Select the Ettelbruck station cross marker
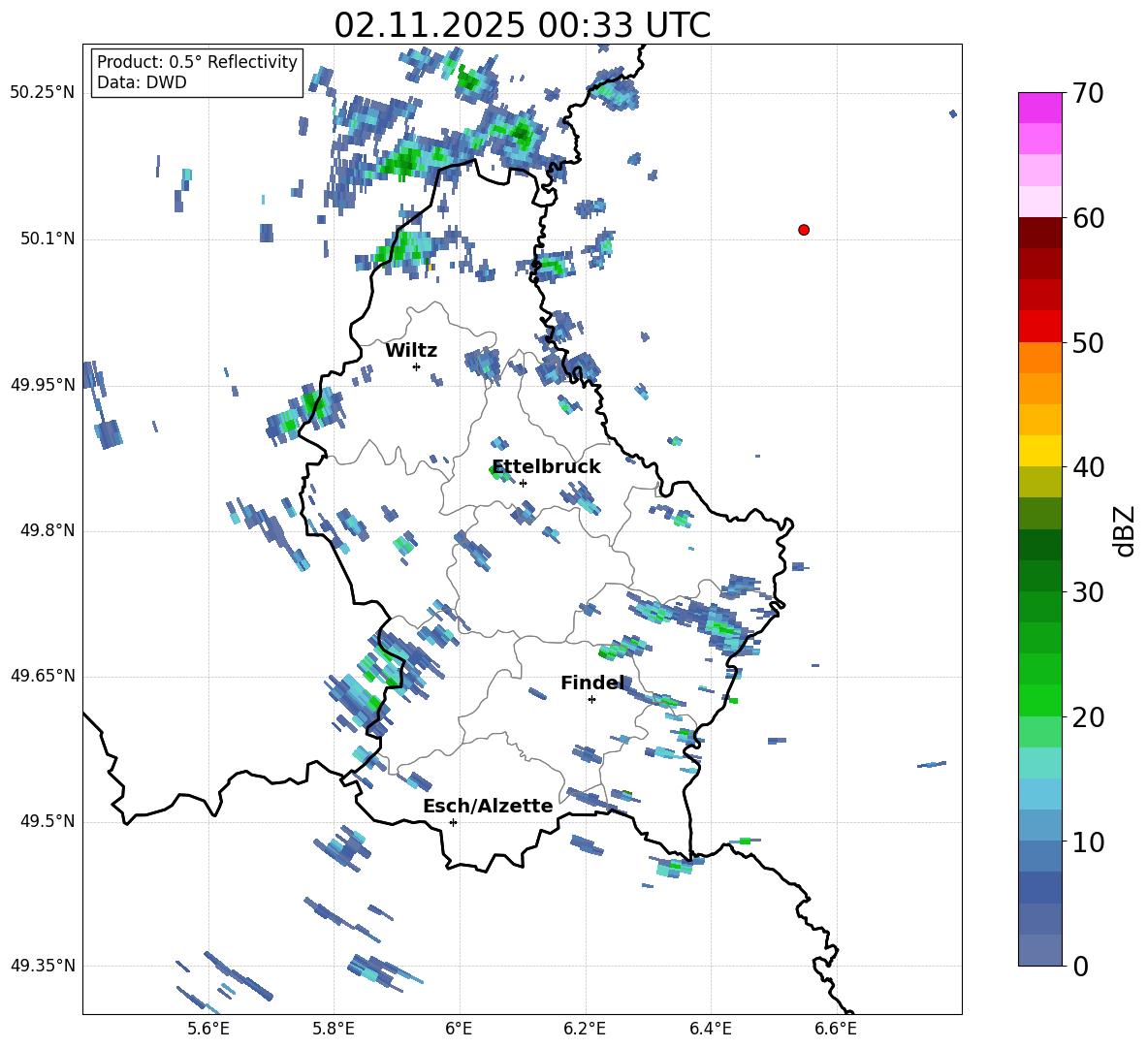 click(x=523, y=483)
